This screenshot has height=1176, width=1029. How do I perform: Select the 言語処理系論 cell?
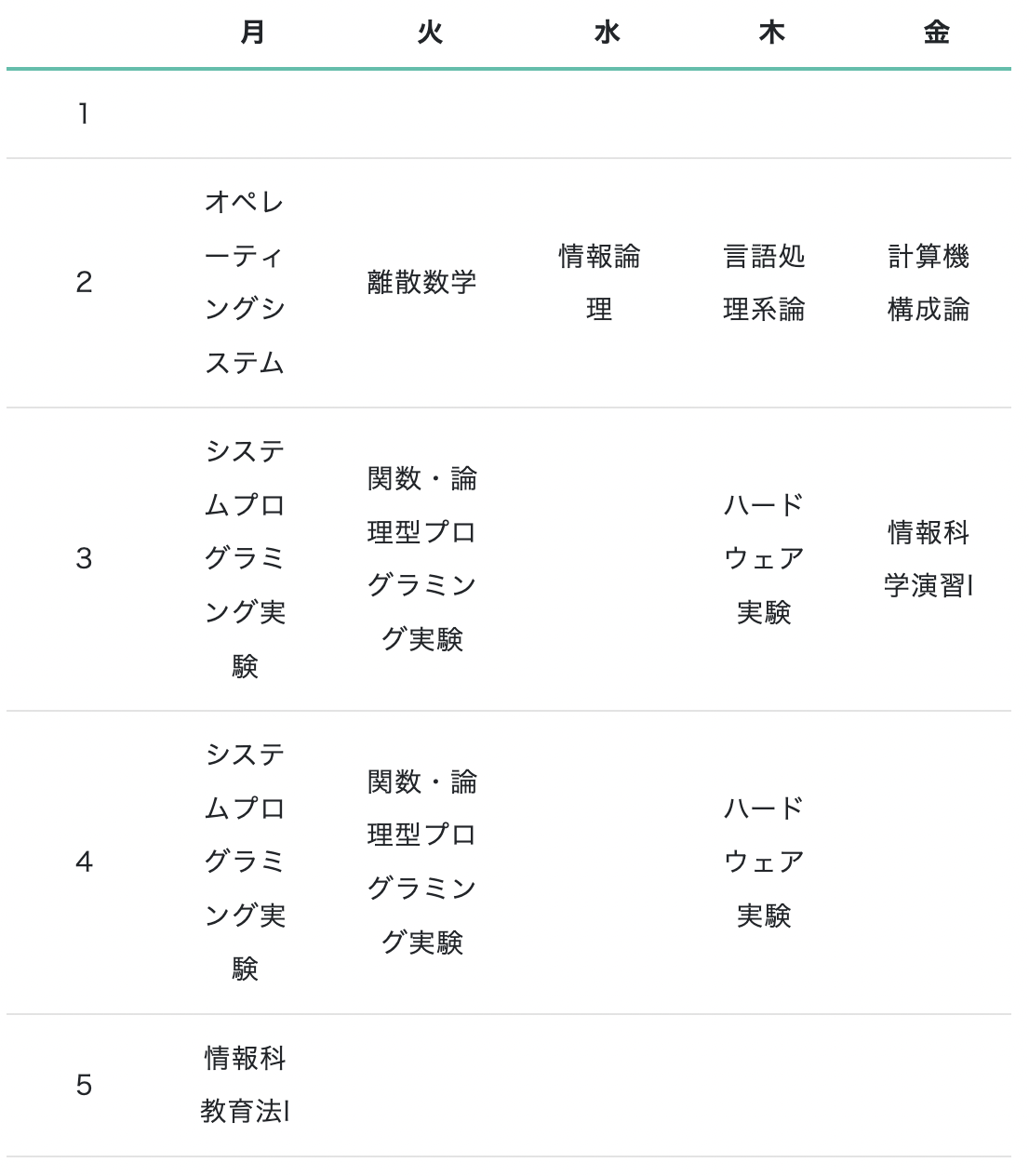click(x=764, y=283)
